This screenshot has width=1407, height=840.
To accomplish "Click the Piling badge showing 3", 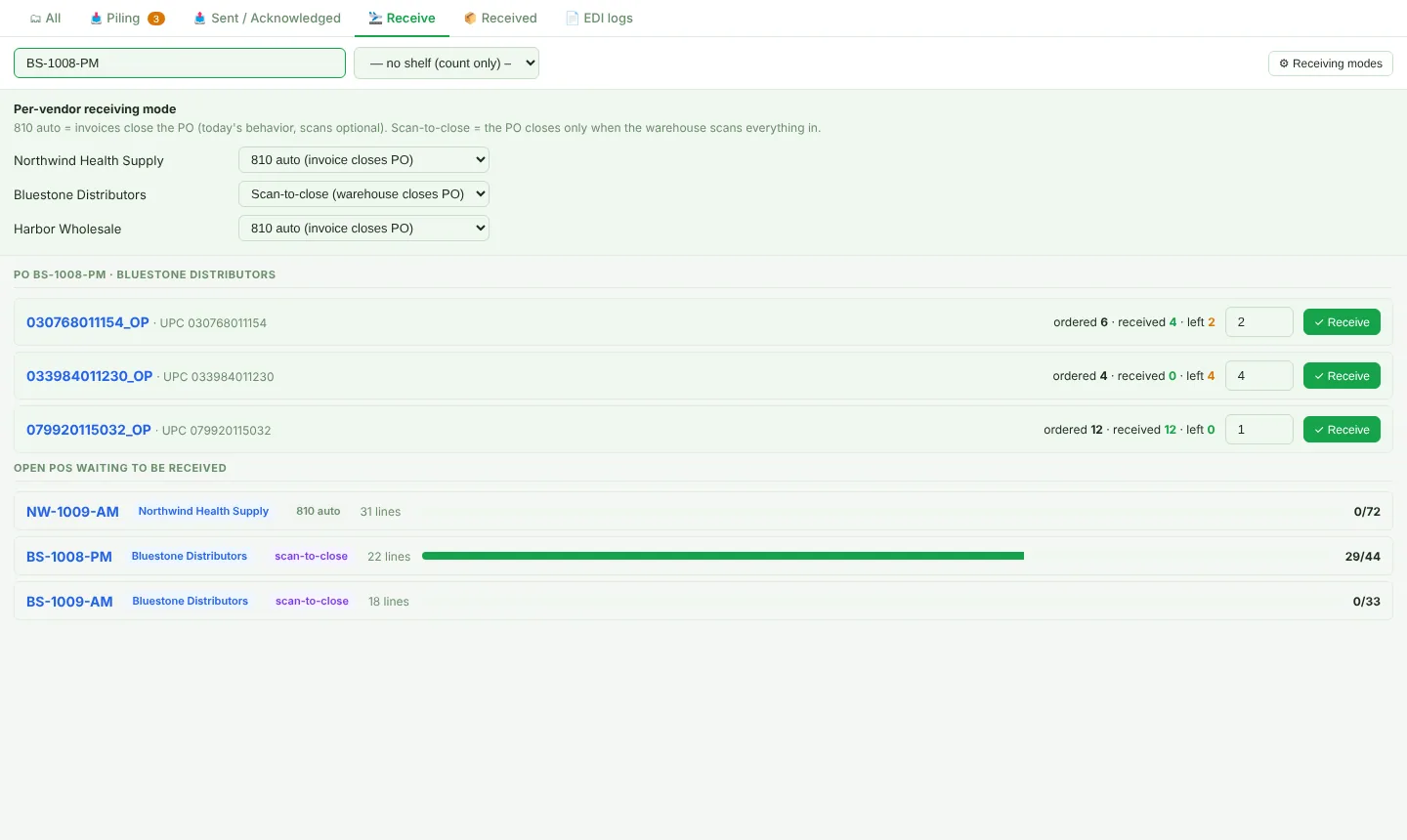I will click(x=156, y=19).
